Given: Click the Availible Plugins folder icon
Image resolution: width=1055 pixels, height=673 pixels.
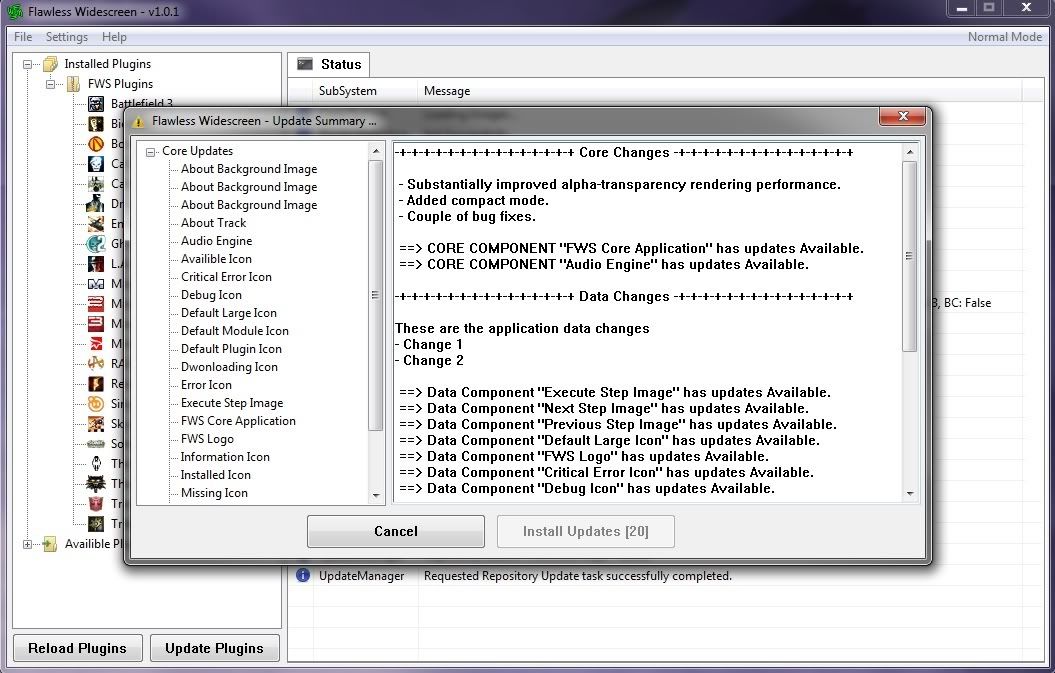Looking at the screenshot, I should (x=50, y=544).
